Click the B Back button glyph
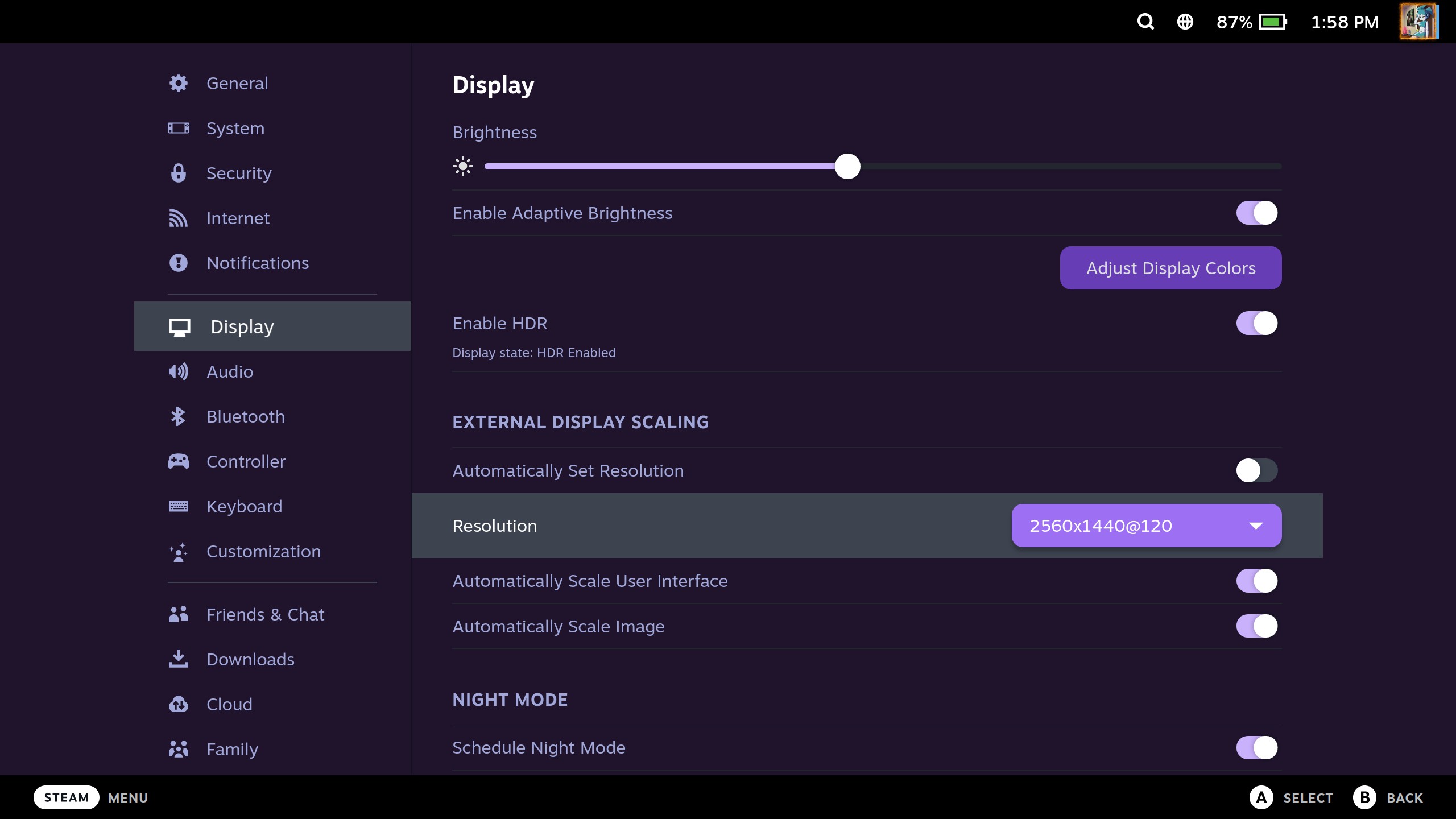This screenshot has height=819, width=1456. coord(1365,797)
